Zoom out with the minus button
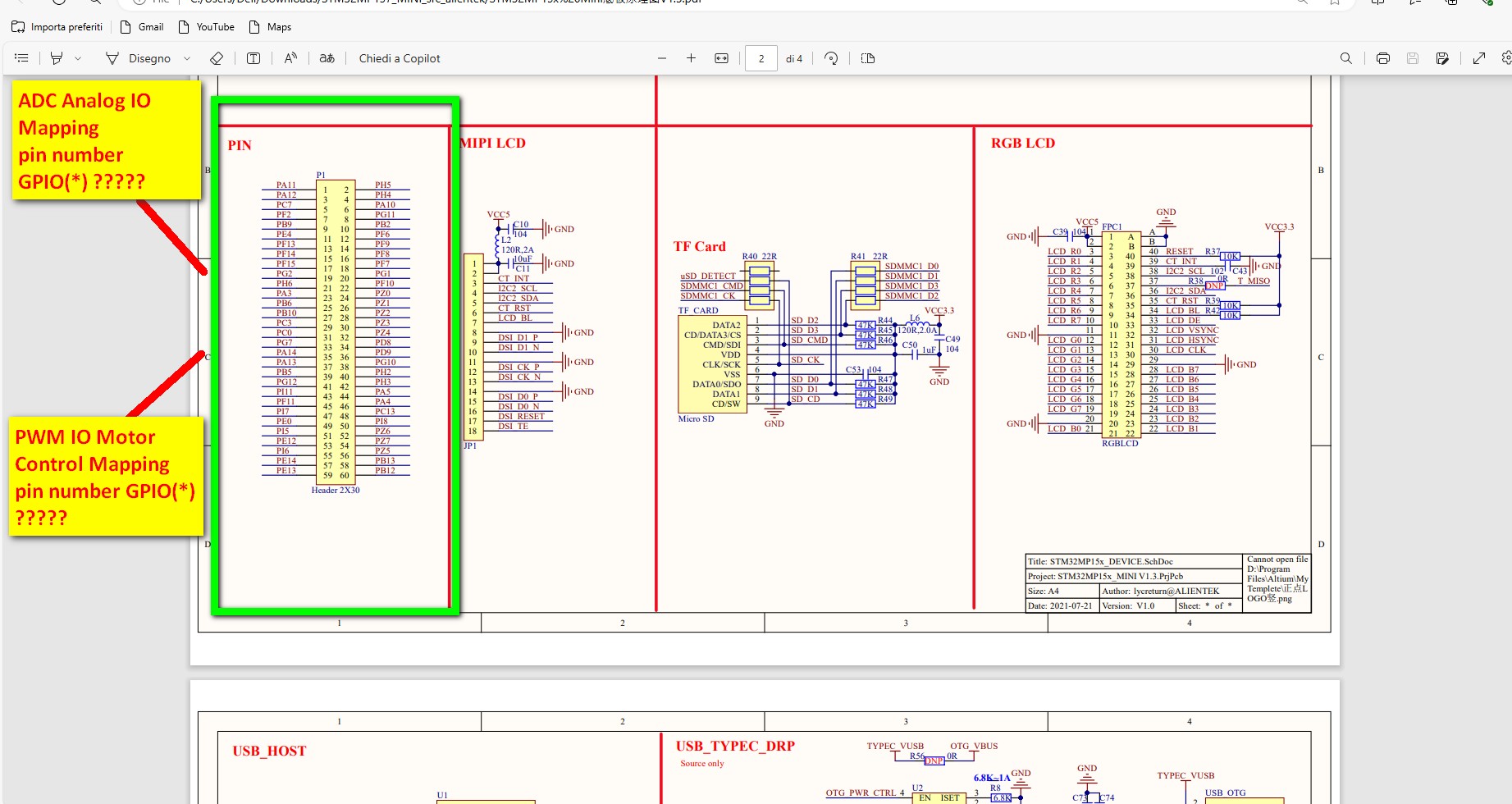The image size is (1512, 804). coord(662,58)
